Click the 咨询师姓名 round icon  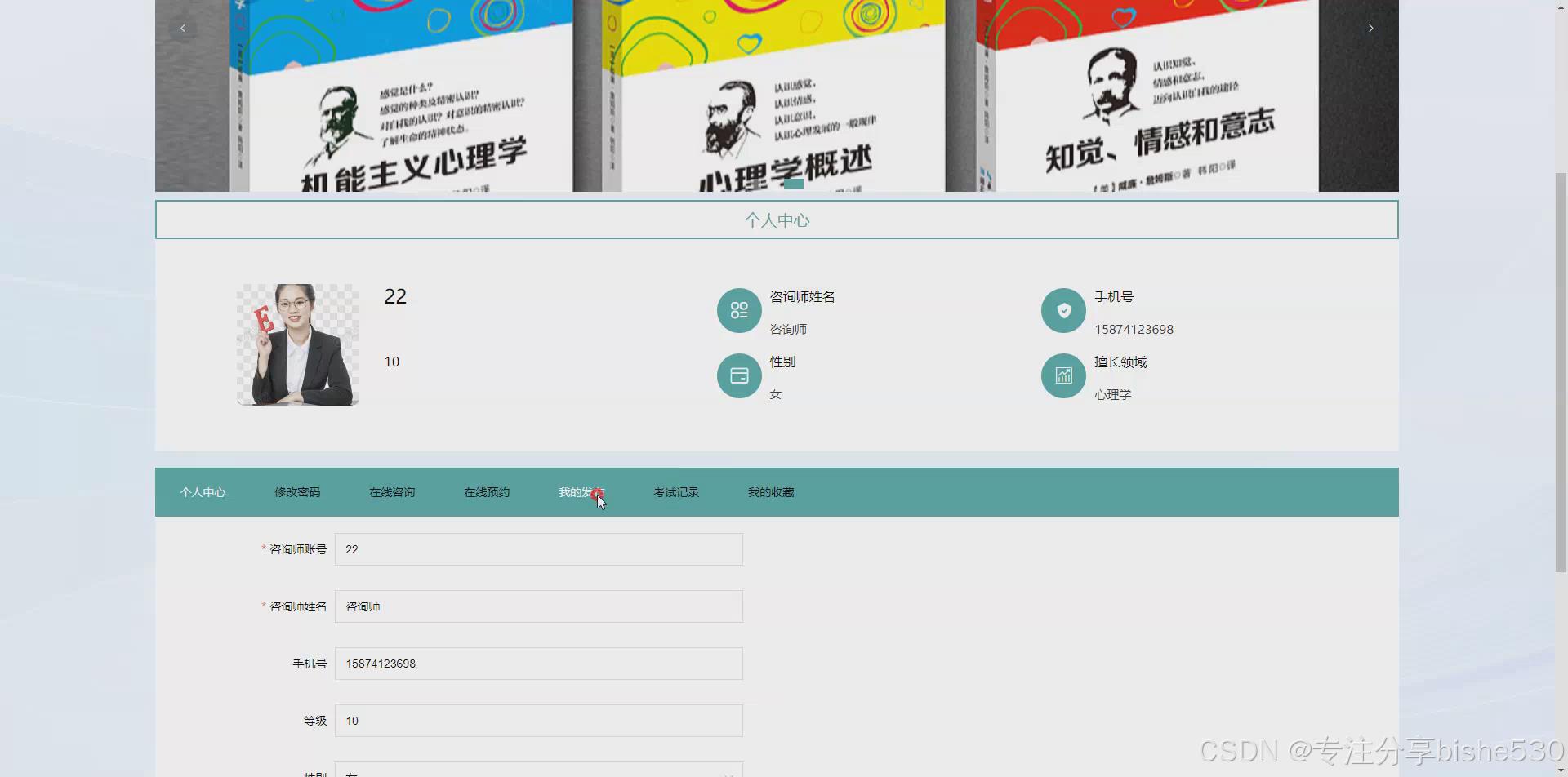[x=739, y=310]
